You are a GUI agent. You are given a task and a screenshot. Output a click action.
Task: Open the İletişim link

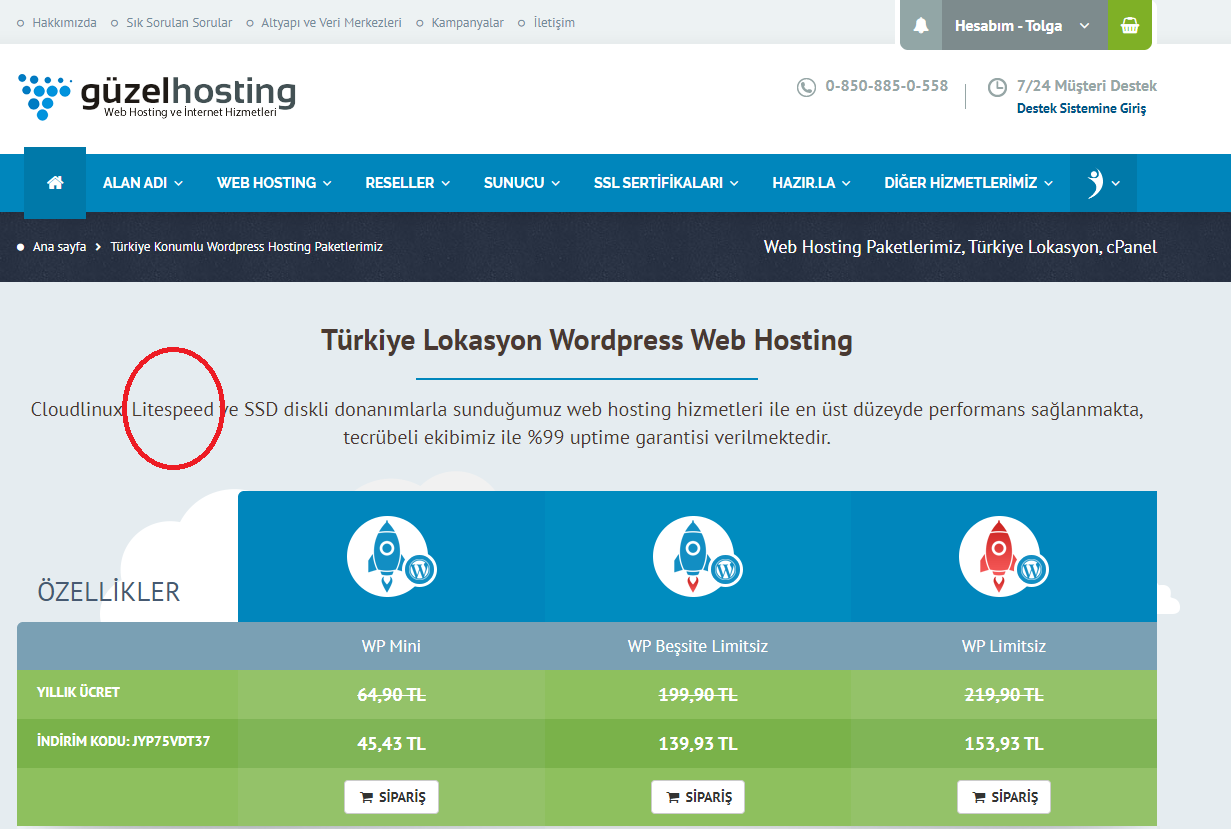pos(554,22)
